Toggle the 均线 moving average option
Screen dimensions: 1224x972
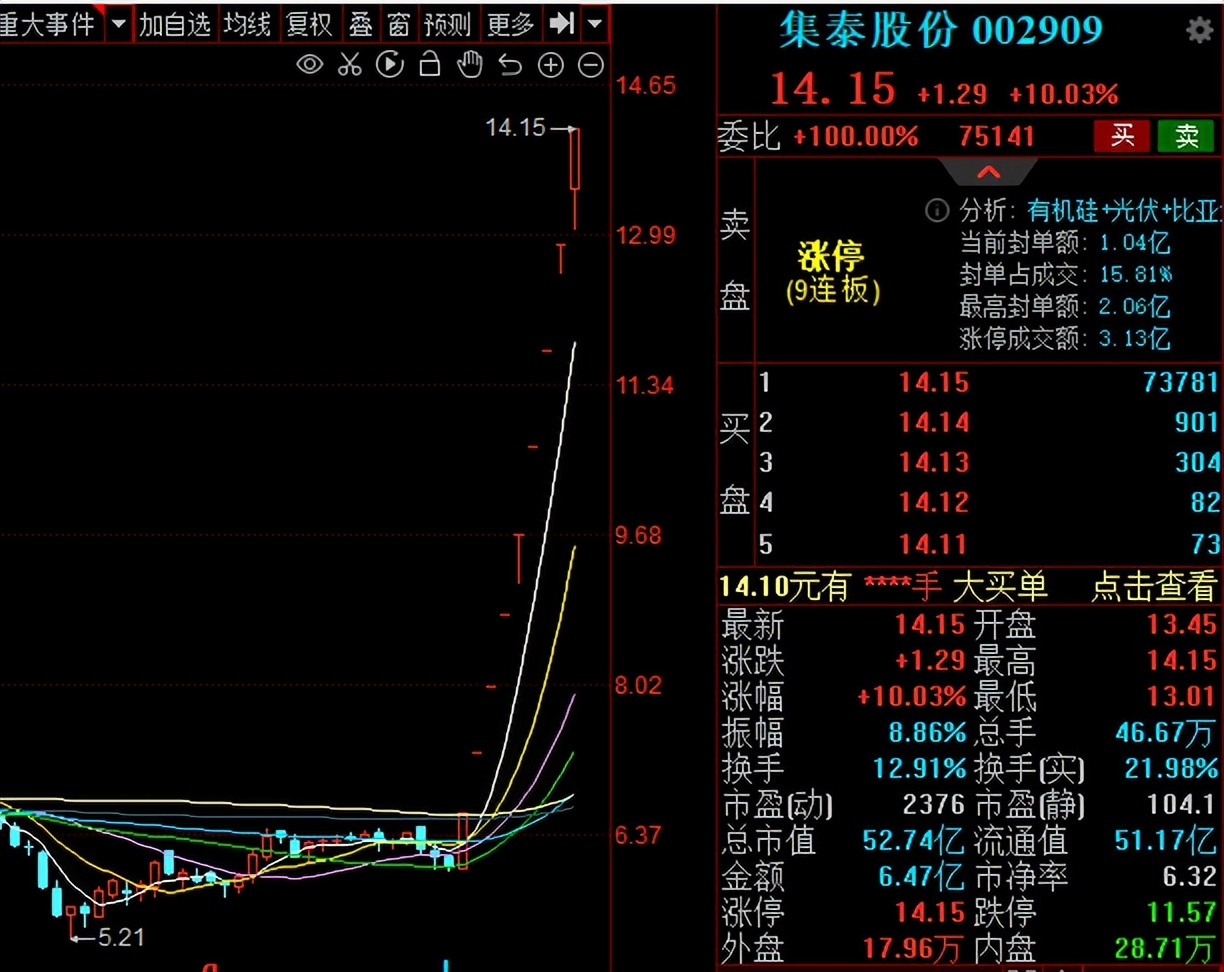point(247,23)
